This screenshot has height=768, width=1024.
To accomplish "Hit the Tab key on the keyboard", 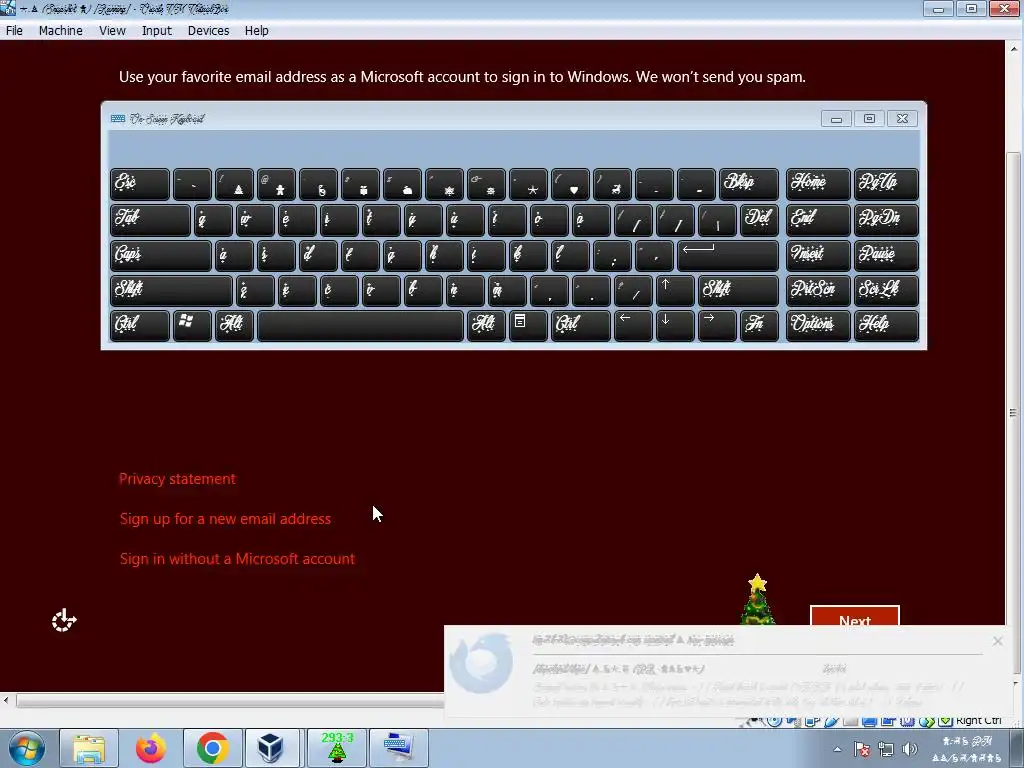I will [150, 219].
